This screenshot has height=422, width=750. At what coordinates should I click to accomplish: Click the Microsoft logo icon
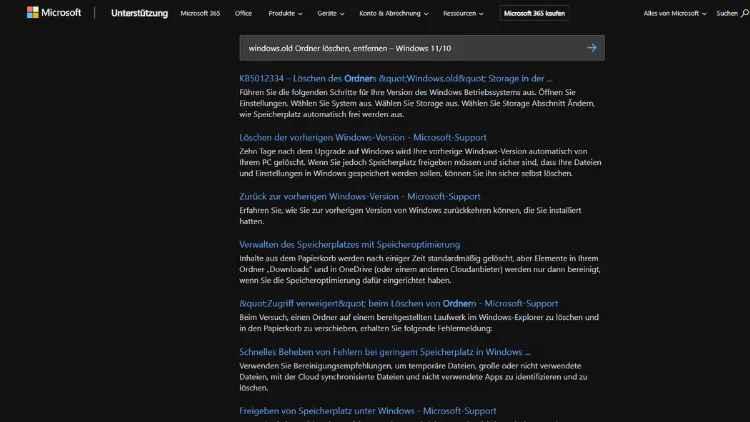[x=33, y=13]
